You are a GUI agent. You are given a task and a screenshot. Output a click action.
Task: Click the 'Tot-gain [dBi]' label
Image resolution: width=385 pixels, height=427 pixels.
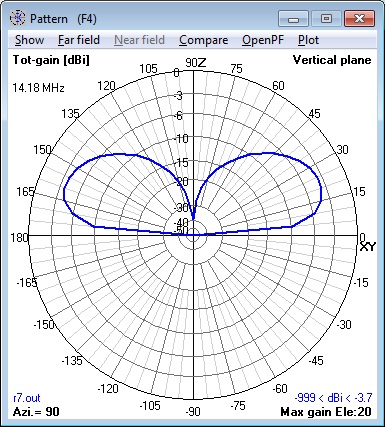51,60
